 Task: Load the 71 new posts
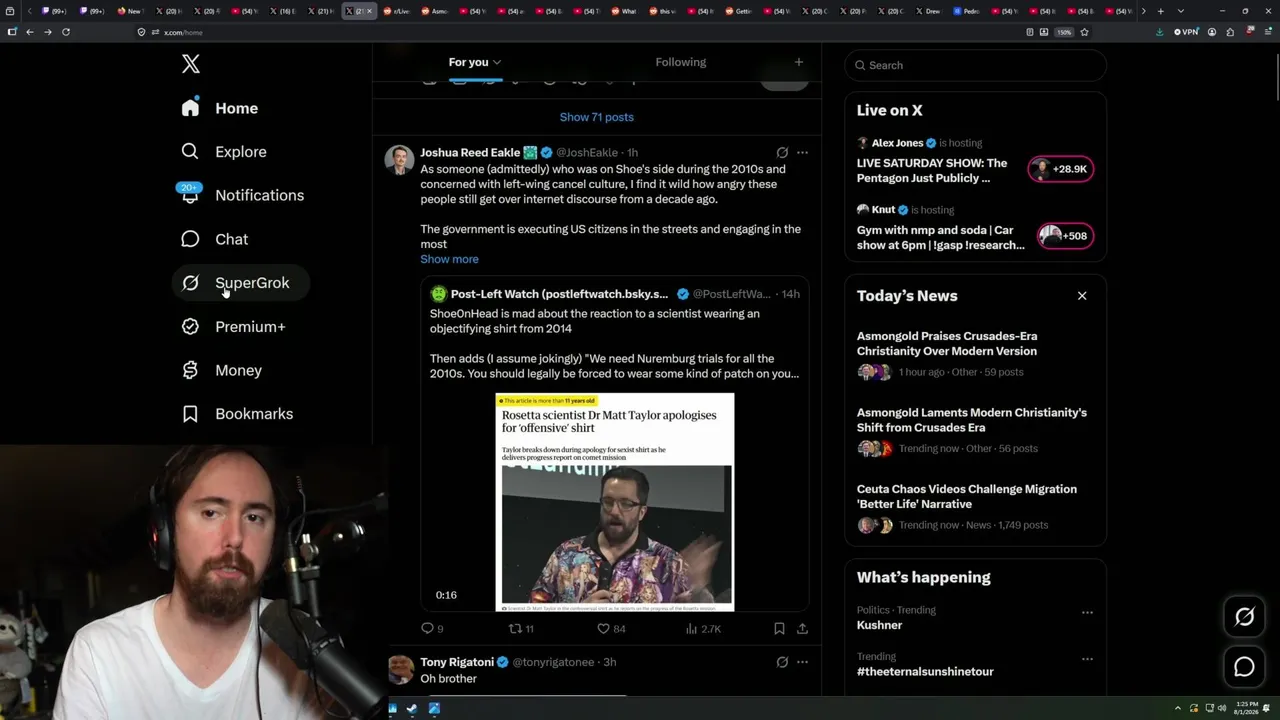(x=597, y=117)
